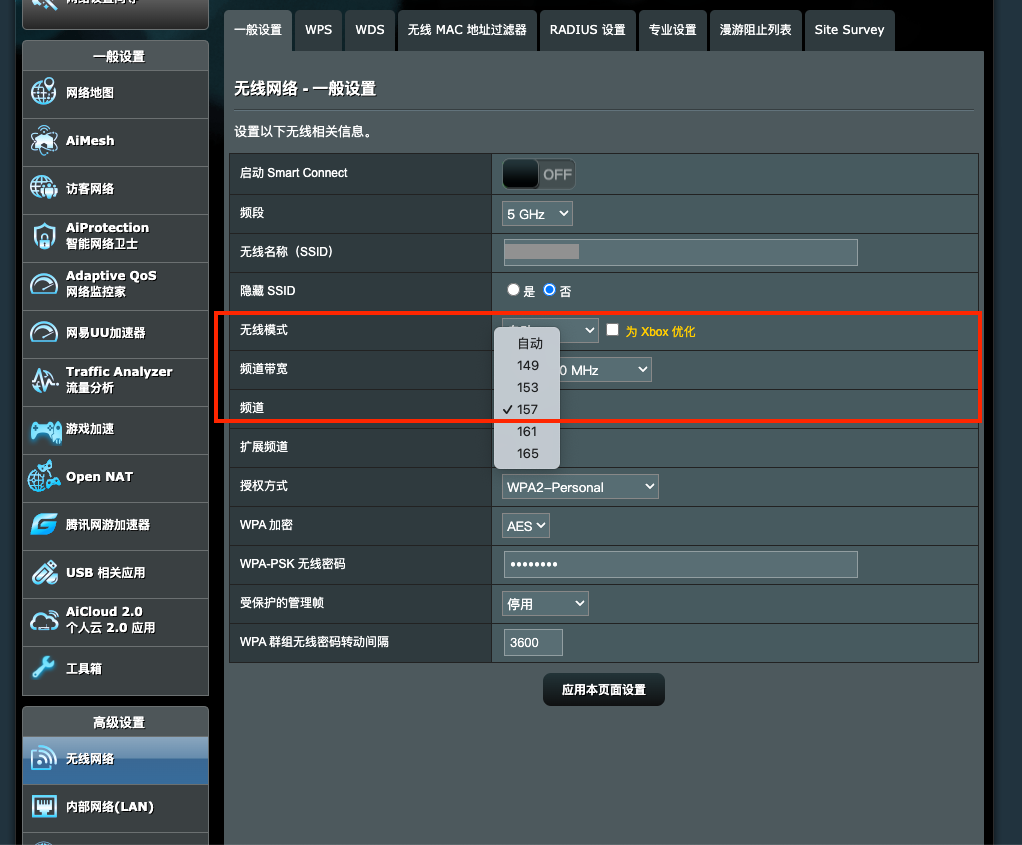1022x845 pixels.
Task: Click the WPA-PSK password field
Action: [680, 565]
